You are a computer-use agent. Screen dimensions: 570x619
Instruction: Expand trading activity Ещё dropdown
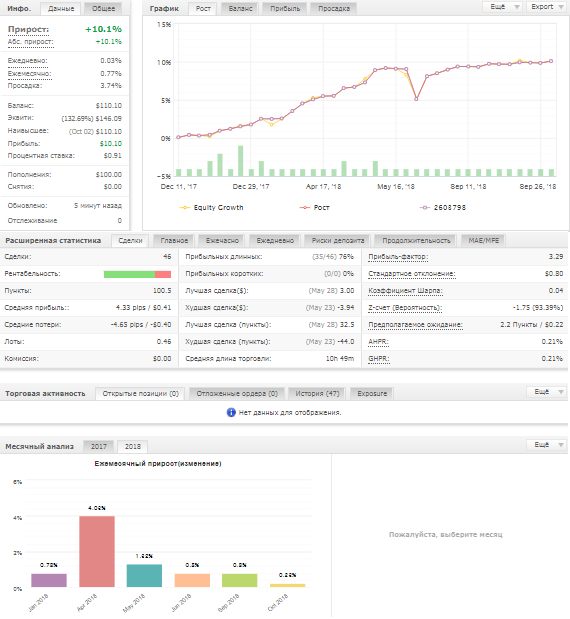click(547, 392)
